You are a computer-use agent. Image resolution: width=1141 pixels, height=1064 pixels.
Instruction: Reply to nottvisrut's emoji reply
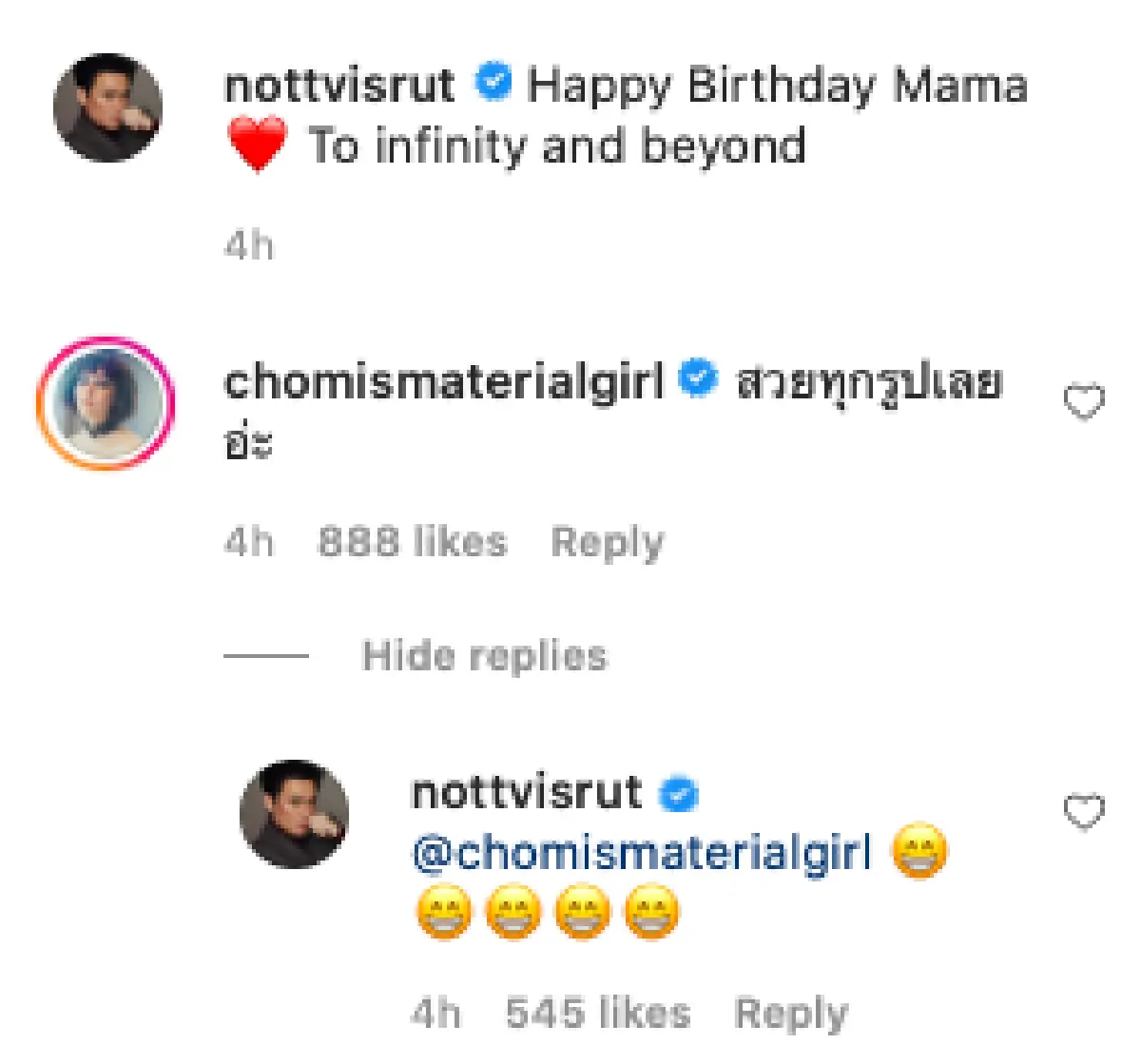pyautogui.click(x=790, y=1014)
